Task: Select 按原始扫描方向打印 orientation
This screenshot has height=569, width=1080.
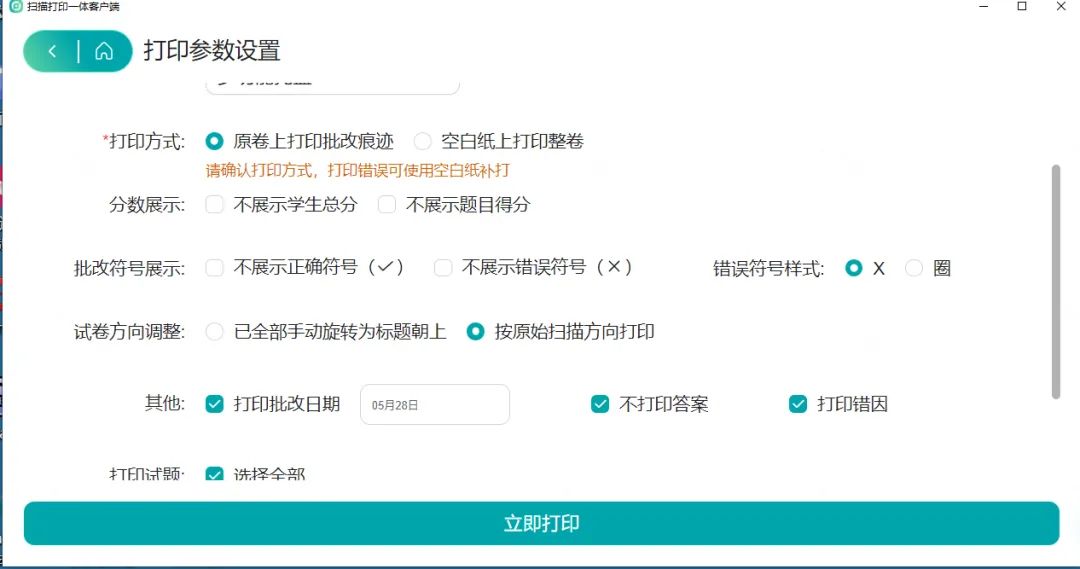Action: [475, 331]
